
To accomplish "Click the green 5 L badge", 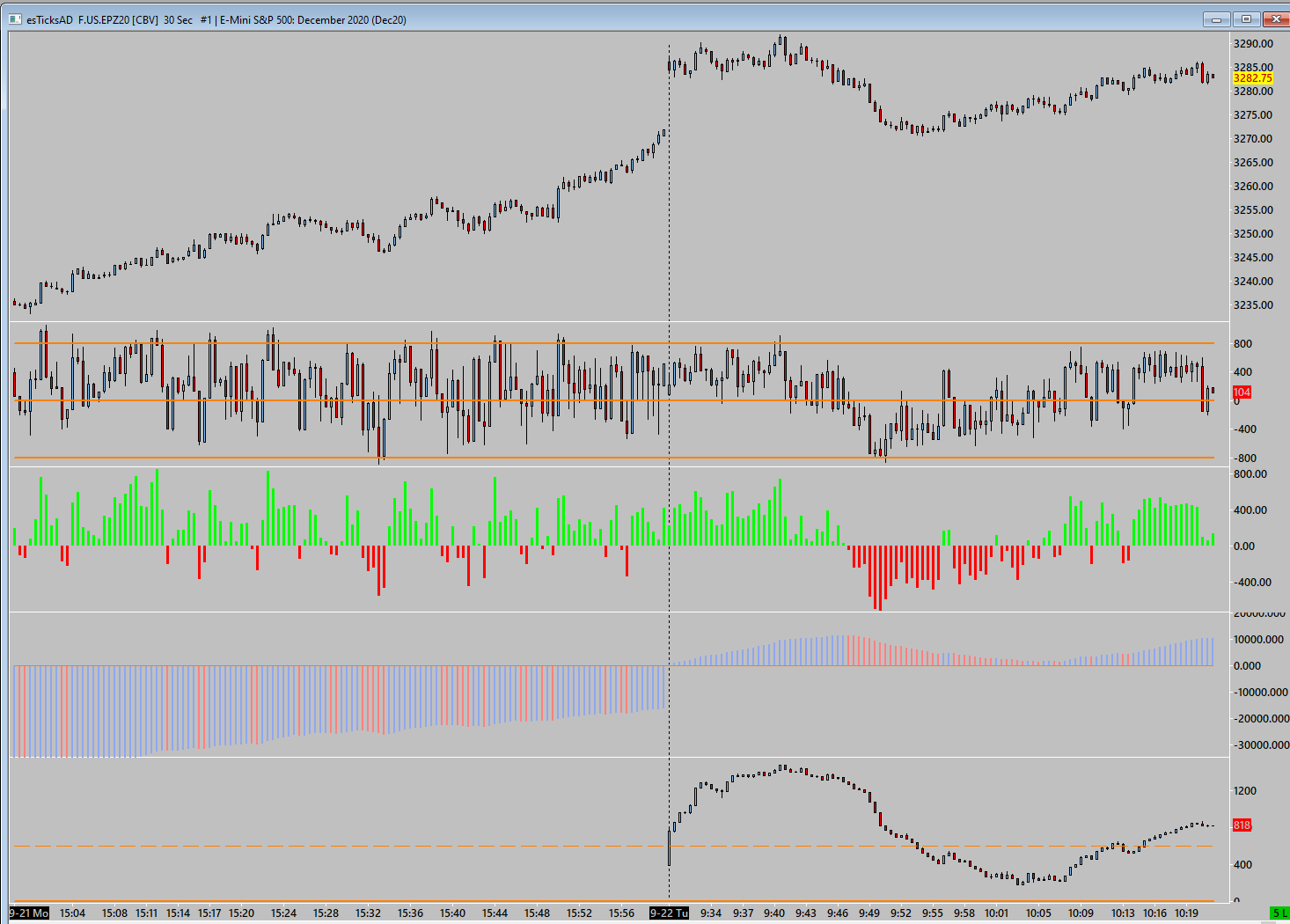I will (1279, 913).
